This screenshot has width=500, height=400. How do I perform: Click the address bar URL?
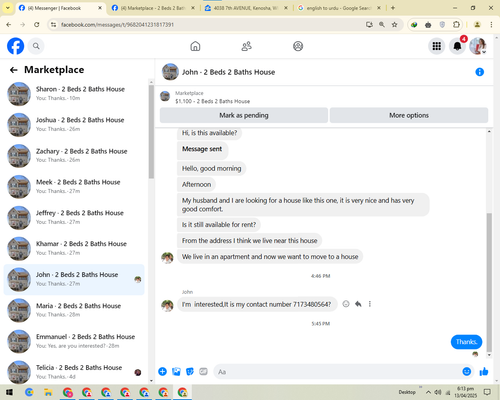118,25
